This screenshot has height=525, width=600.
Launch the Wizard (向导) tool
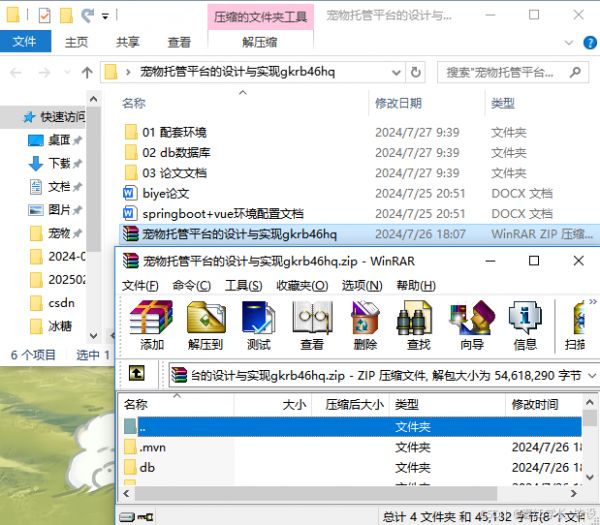coord(472,325)
